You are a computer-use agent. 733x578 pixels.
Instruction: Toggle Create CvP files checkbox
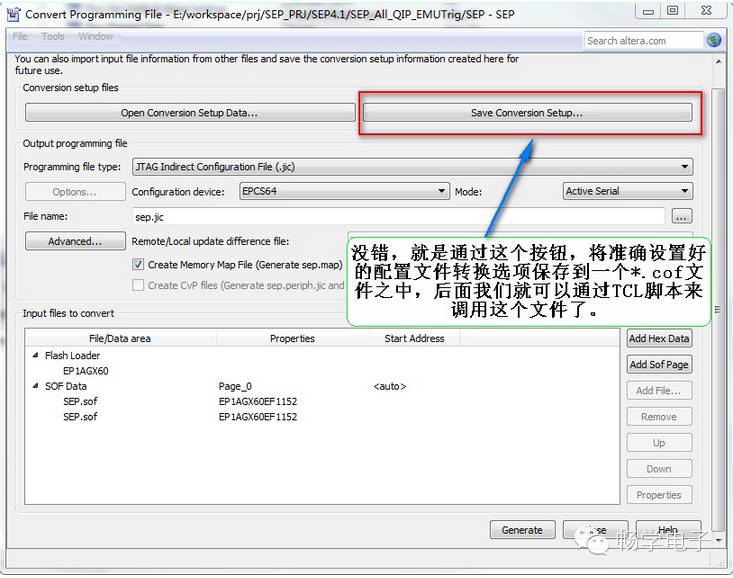click(x=138, y=285)
